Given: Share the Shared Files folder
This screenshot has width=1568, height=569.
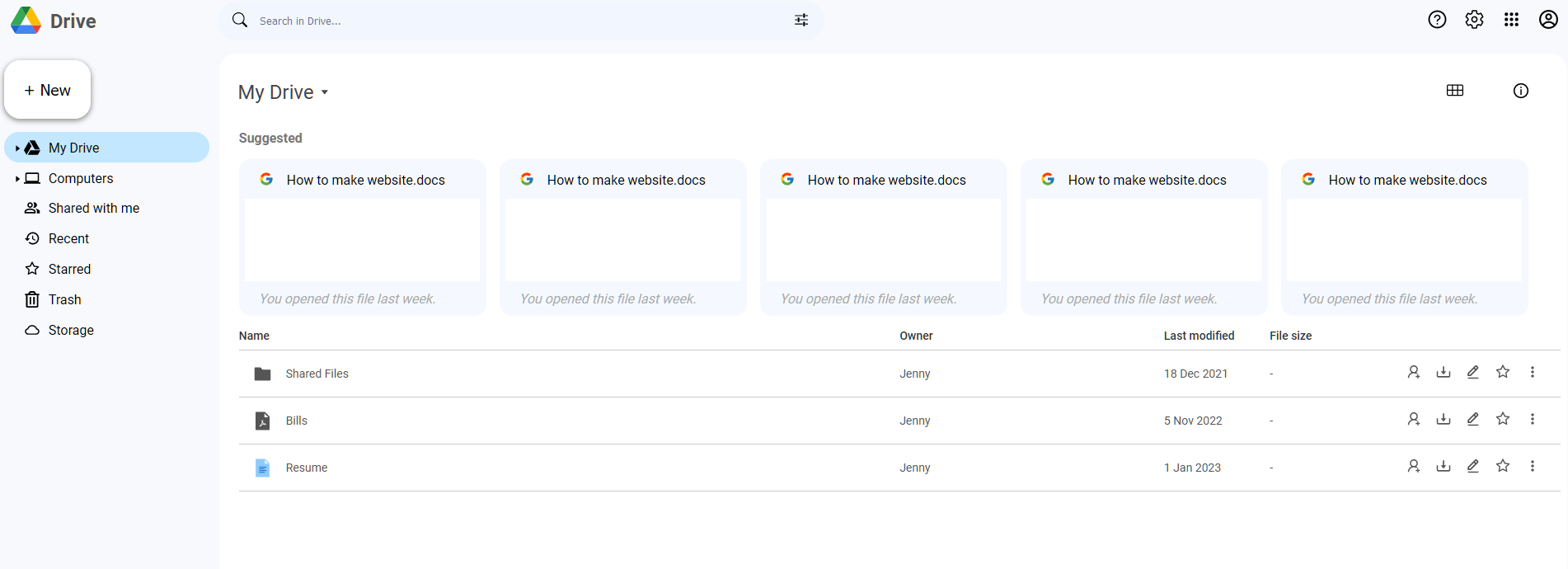Looking at the screenshot, I should pos(1413,373).
